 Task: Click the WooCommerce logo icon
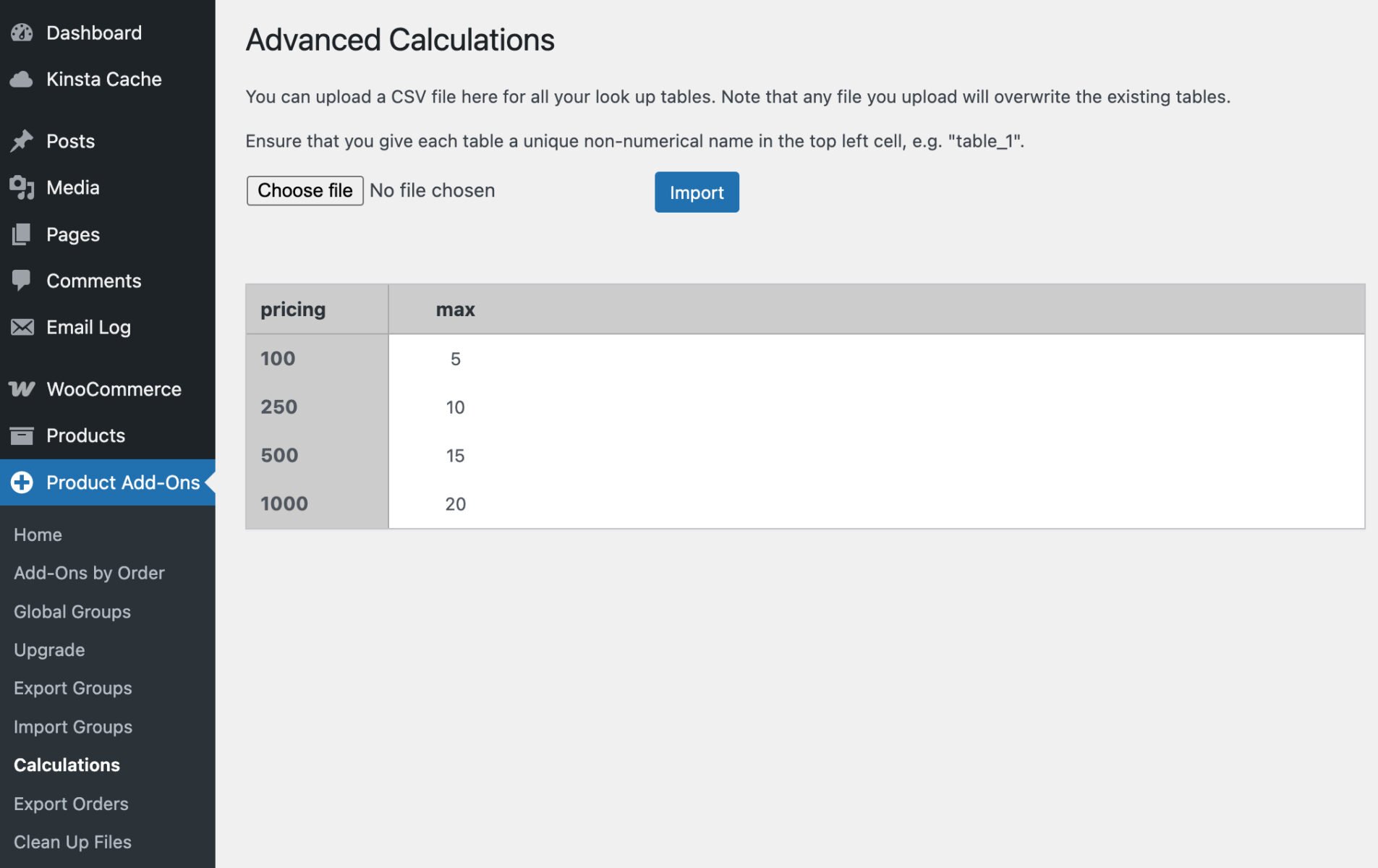coord(22,389)
